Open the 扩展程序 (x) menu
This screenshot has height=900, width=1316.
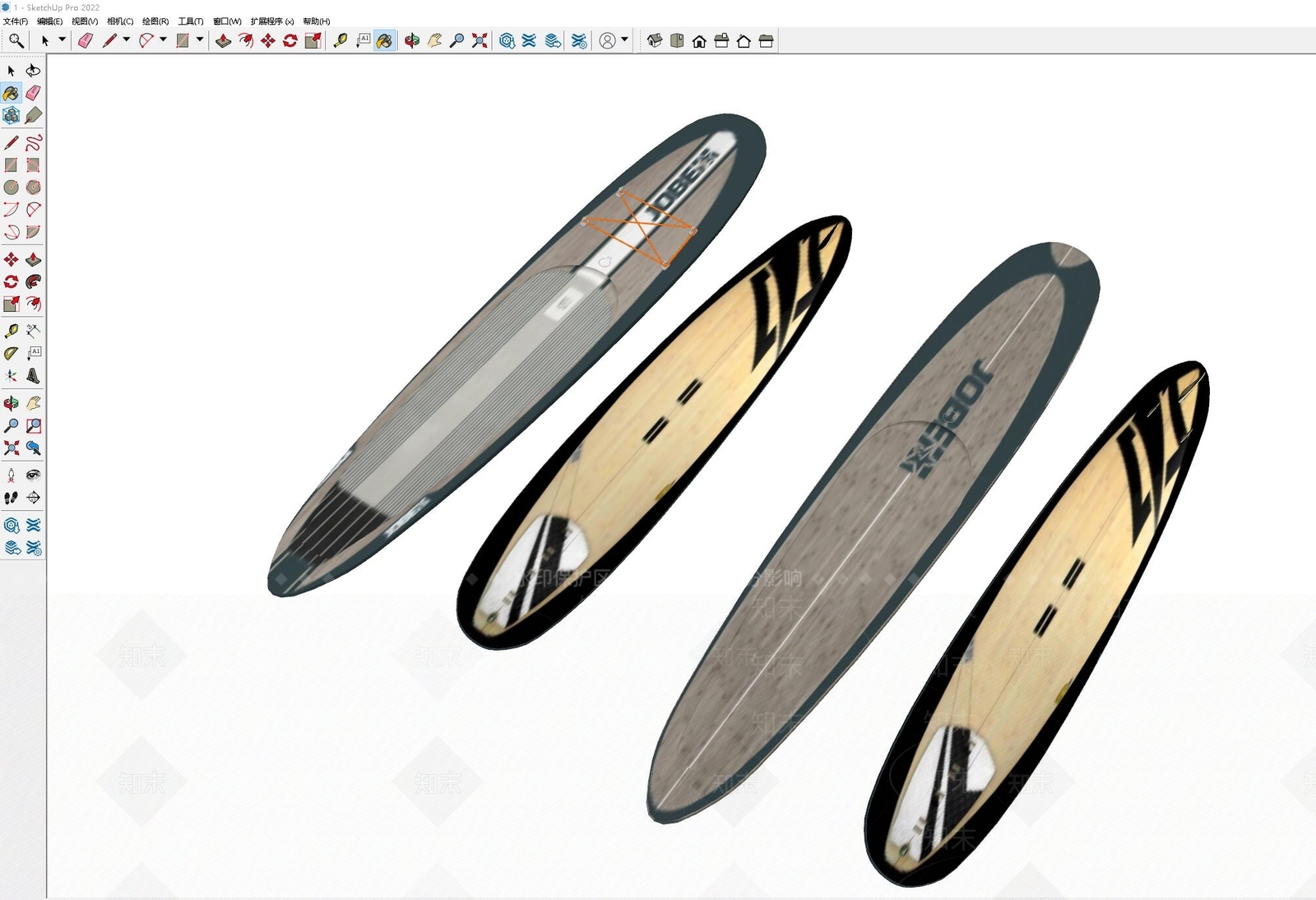click(x=272, y=21)
